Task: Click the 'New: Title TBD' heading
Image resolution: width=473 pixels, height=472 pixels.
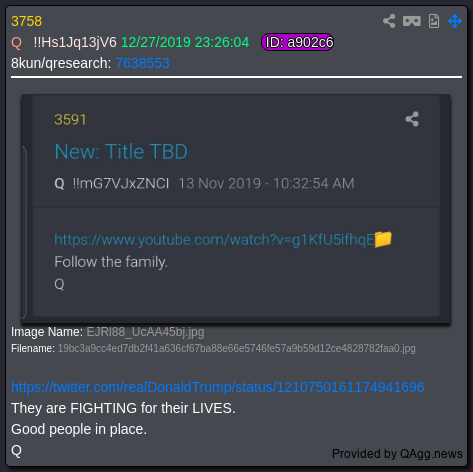Action: (x=121, y=152)
